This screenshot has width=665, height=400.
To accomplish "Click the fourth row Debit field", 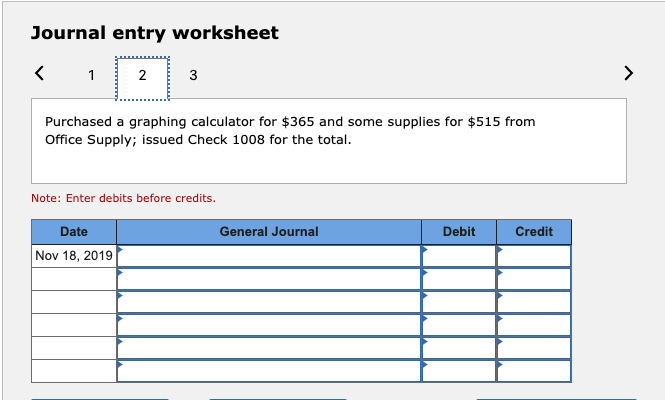I will tap(459, 324).
